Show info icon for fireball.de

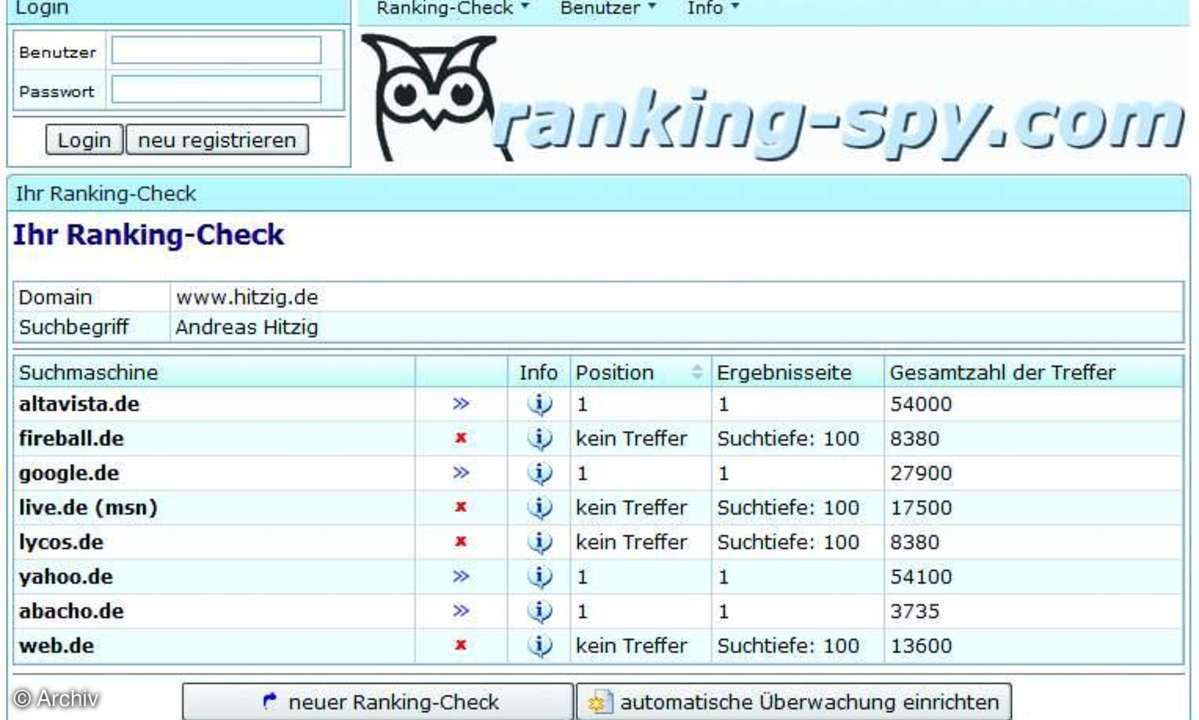540,438
